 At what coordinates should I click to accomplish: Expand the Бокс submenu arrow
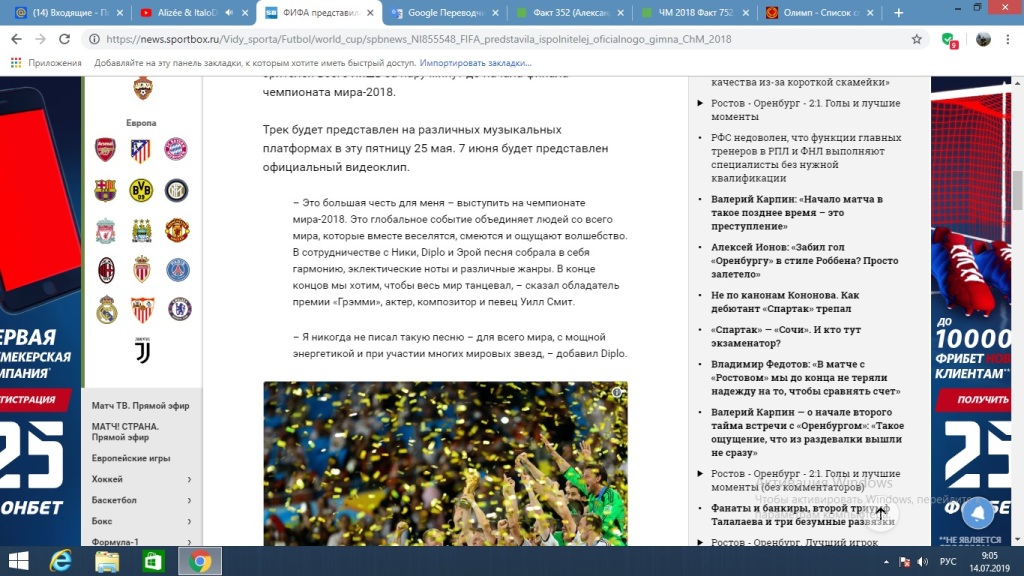coord(189,521)
